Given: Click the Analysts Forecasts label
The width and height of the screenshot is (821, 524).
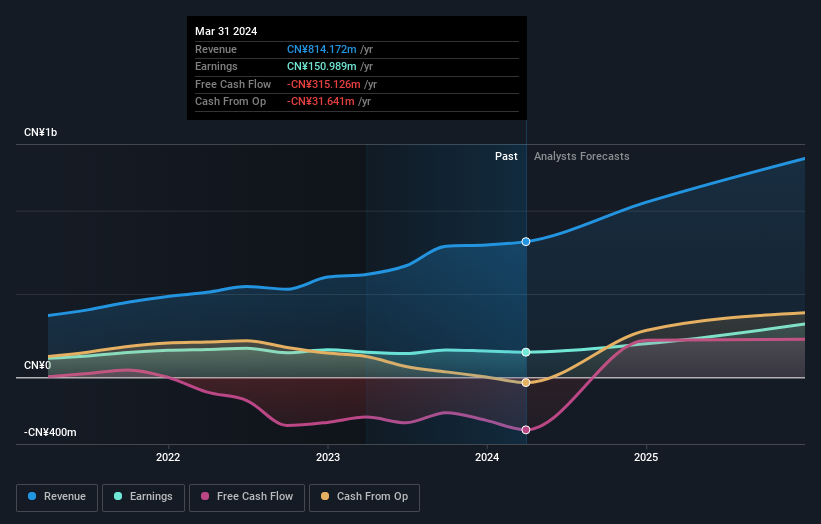Looking at the screenshot, I should (x=581, y=156).
